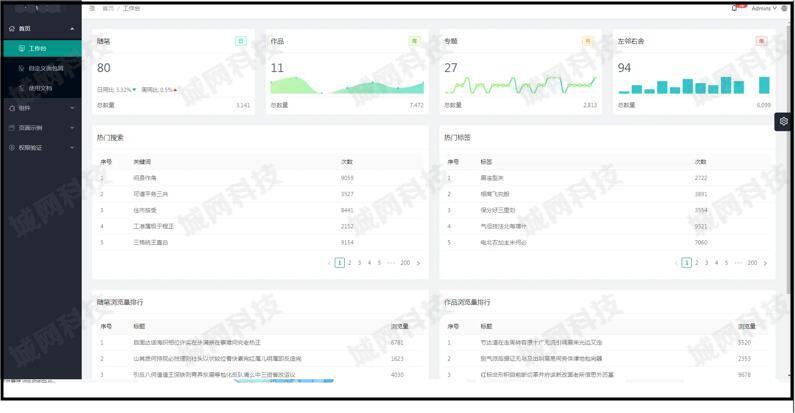Go to the next page in 热门搜索 pagination
This screenshot has width=795, height=413.
point(418,263)
